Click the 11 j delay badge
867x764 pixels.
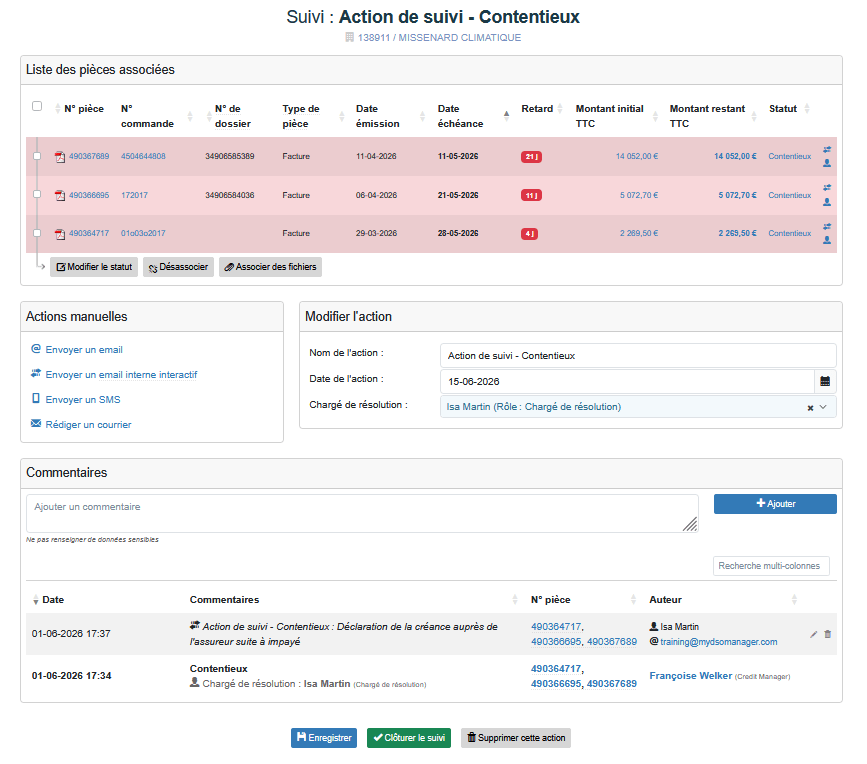click(x=531, y=196)
